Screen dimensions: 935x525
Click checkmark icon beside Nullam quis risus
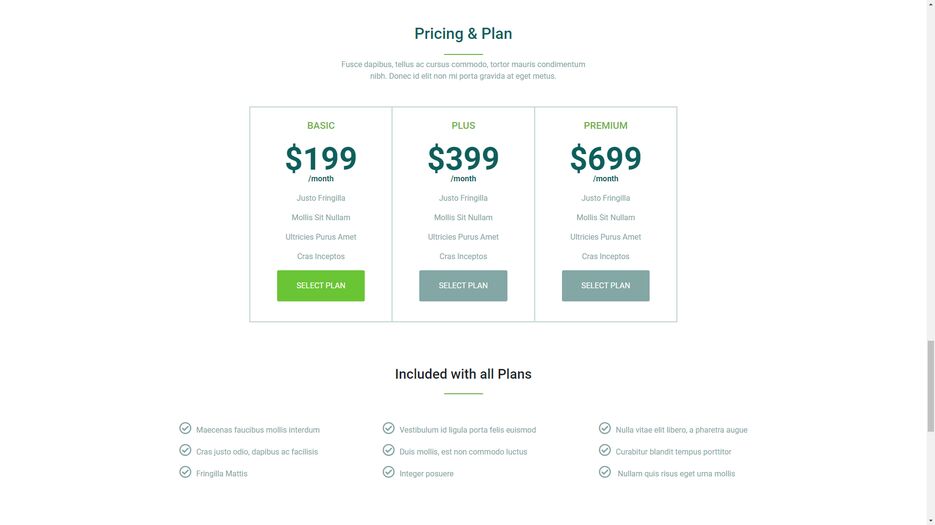tap(605, 472)
